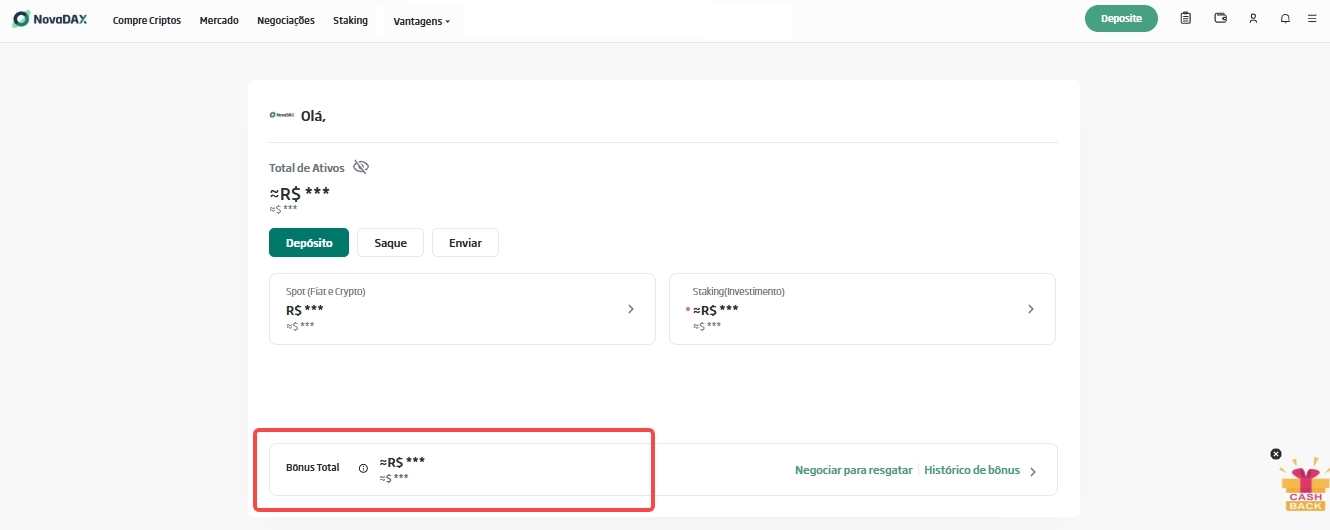Open the notifications bell

tap(1285, 18)
